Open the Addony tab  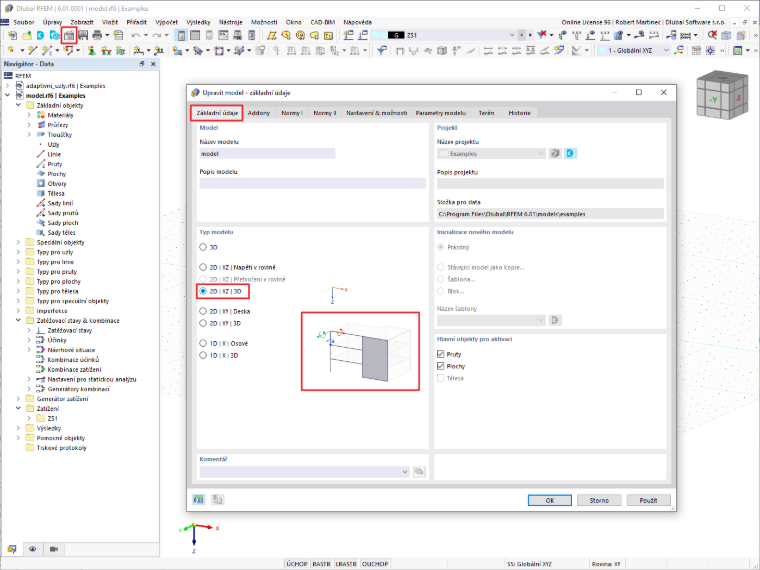(x=259, y=113)
